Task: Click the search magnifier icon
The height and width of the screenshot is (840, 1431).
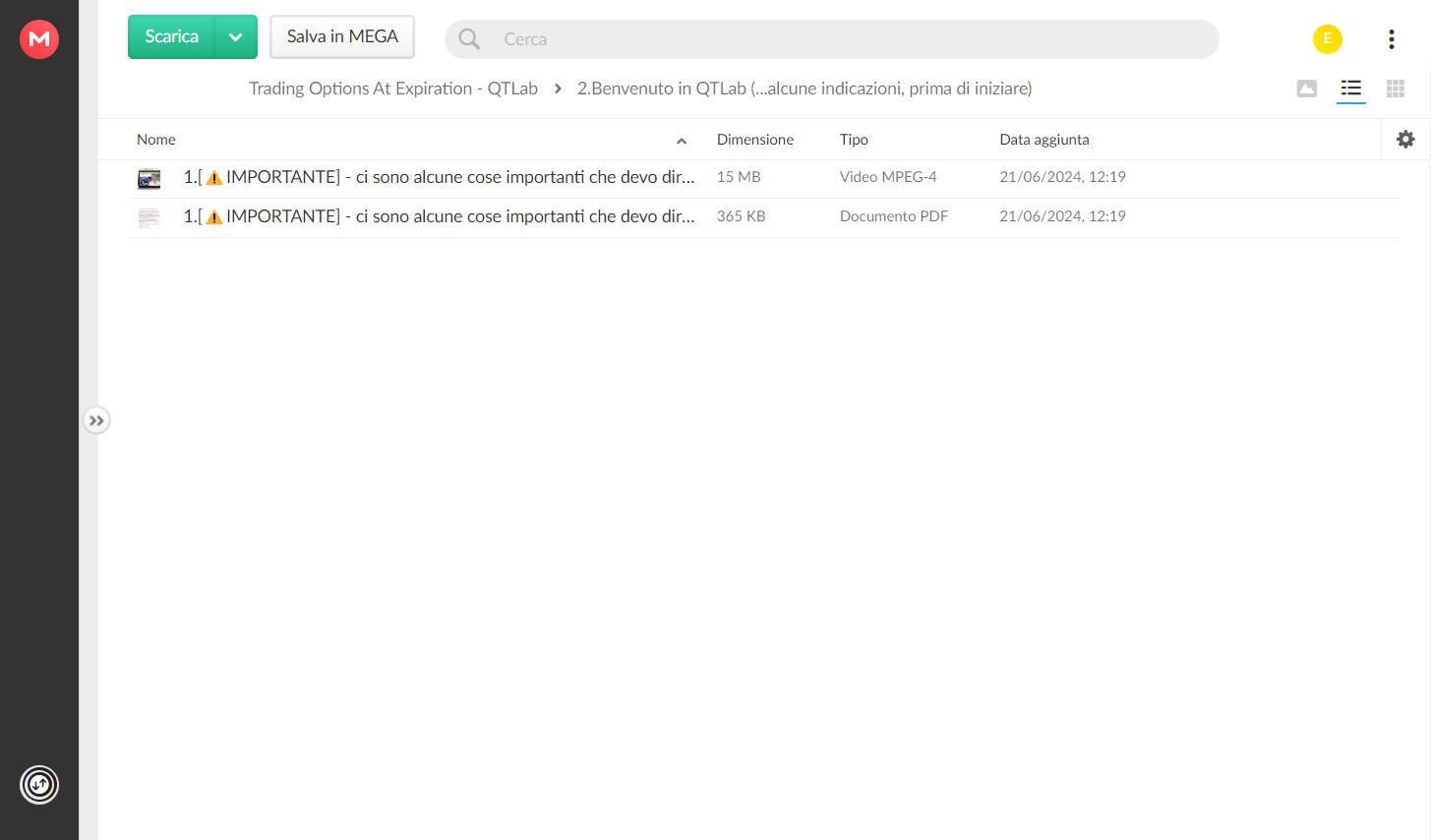Action: (x=470, y=39)
